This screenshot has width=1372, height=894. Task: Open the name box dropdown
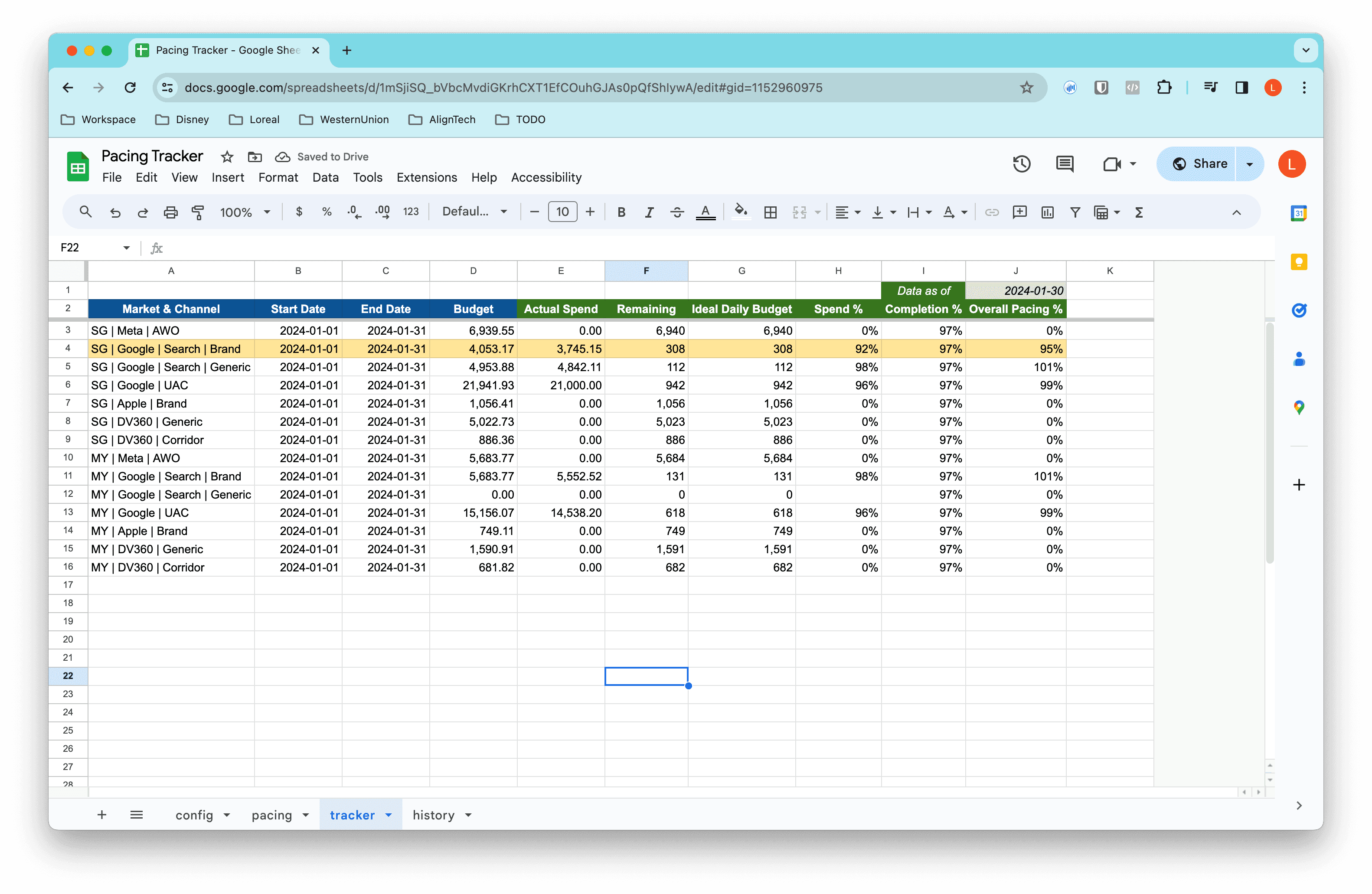pos(126,247)
